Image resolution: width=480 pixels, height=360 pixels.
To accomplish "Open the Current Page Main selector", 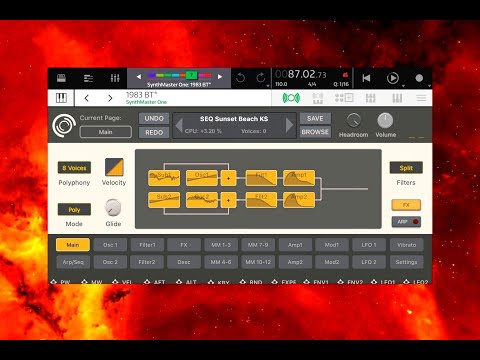I will pyautogui.click(x=105, y=132).
